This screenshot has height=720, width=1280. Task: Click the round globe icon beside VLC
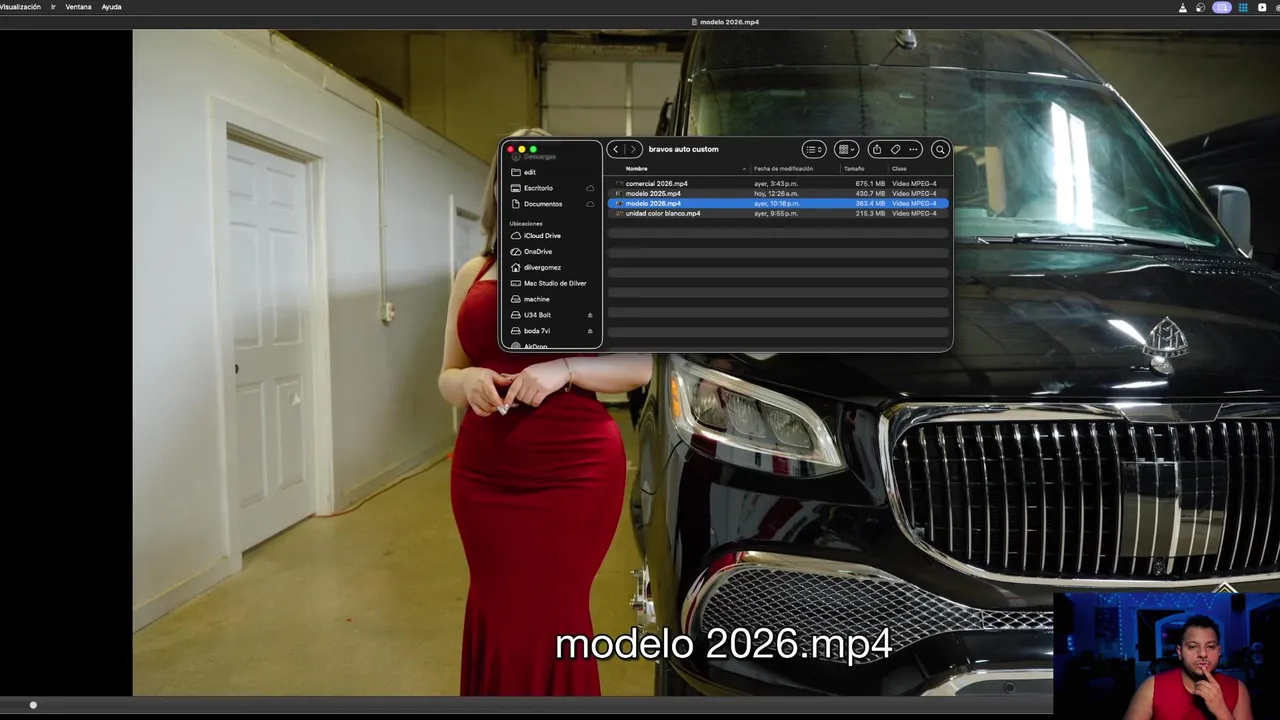(x=1201, y=7)
